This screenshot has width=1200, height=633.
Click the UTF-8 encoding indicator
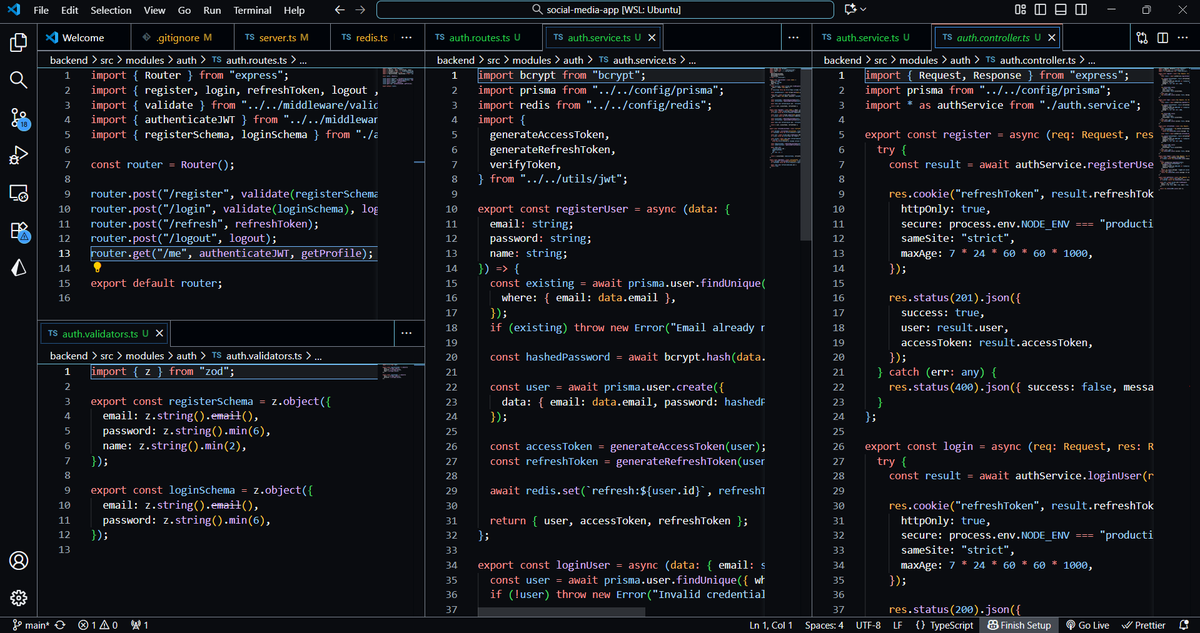[868, 625]
